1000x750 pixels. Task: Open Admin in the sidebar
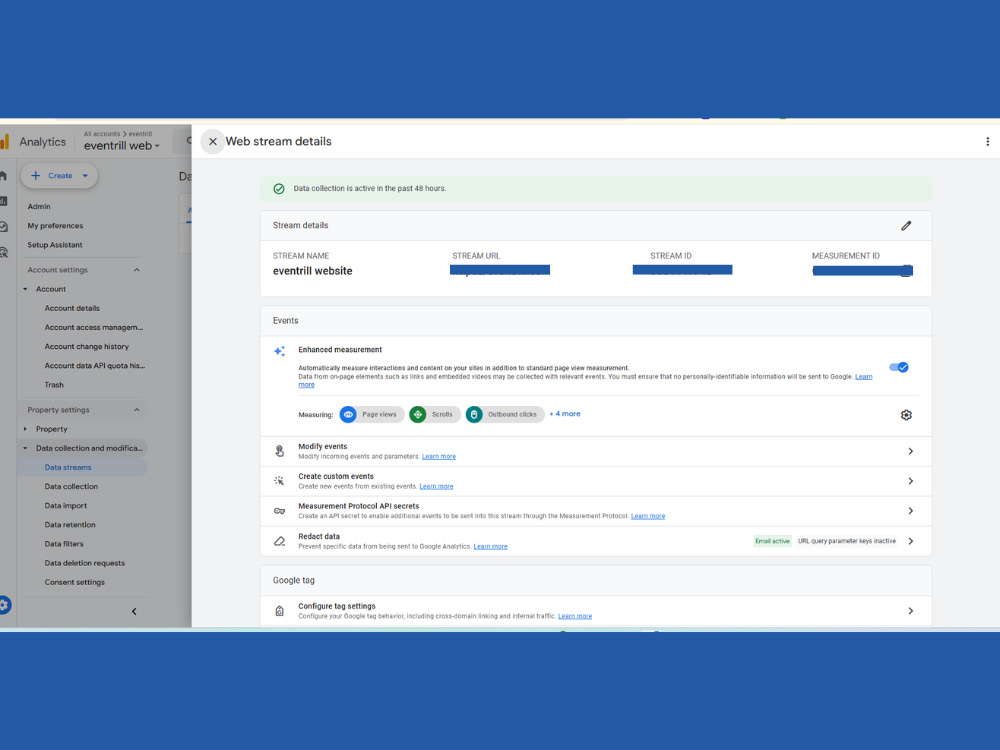pos(39,207)
